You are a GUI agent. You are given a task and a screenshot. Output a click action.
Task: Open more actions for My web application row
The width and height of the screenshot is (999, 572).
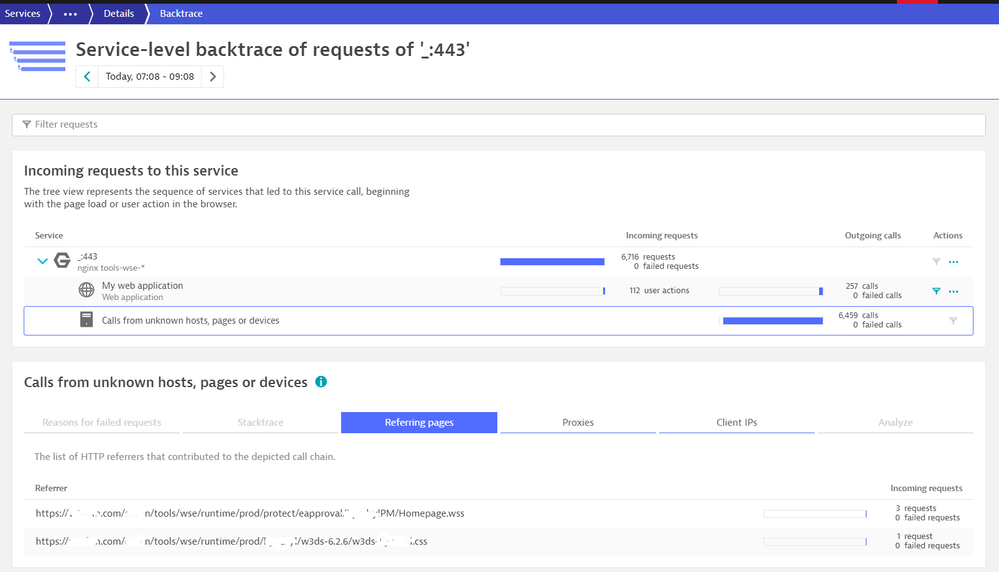[x=953, y=292]
